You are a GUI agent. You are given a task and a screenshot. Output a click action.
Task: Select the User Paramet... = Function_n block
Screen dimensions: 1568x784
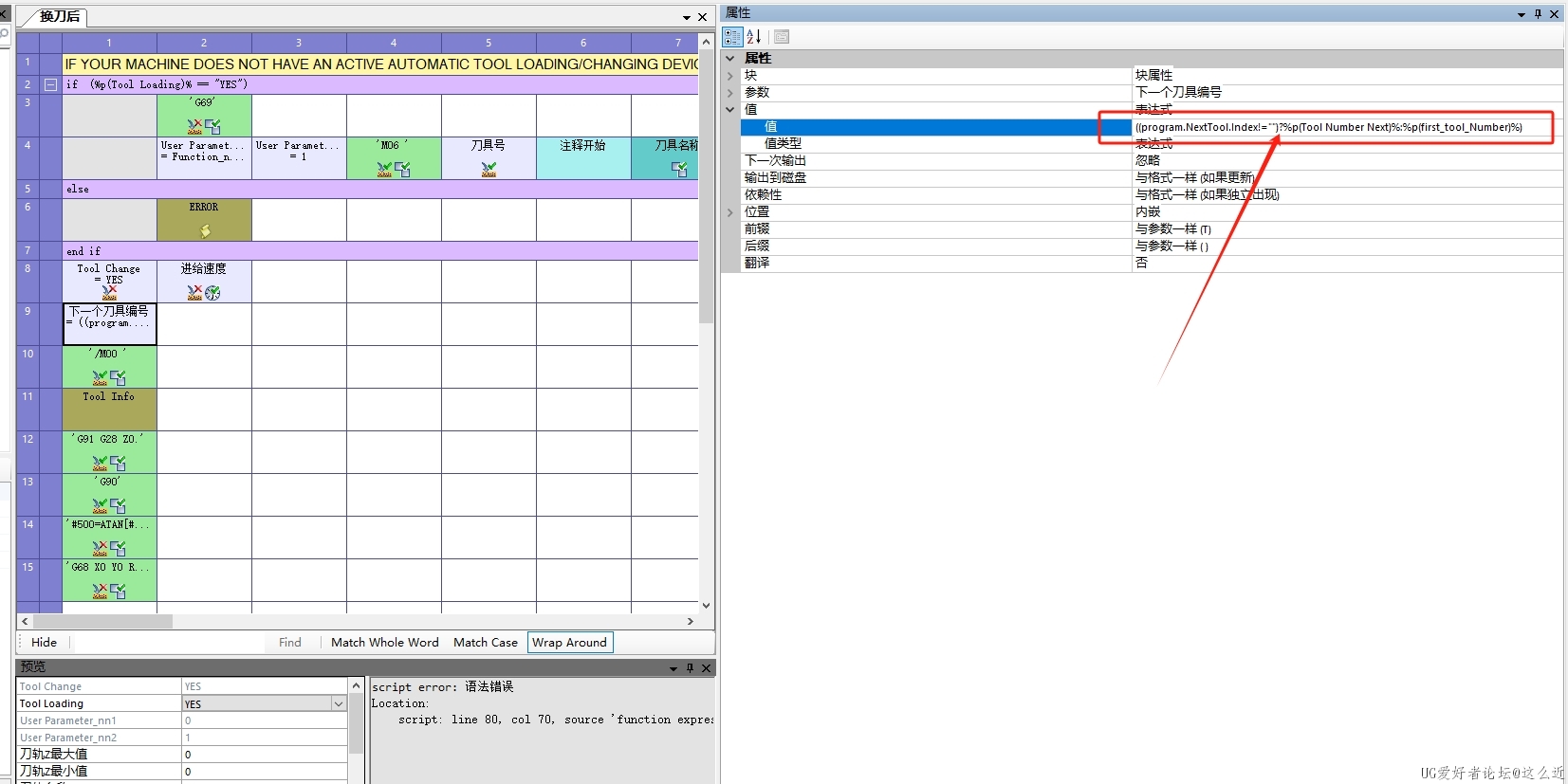pyautogui.click(x=204, y=157)
